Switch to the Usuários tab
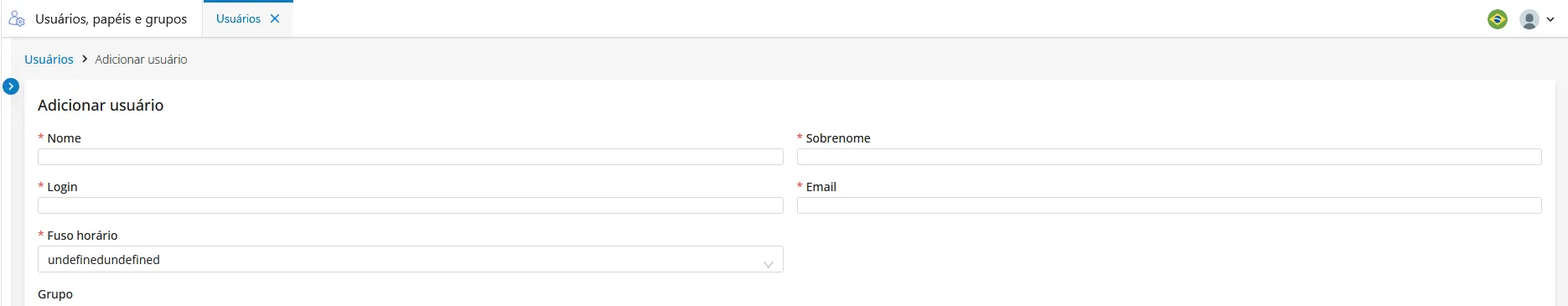 point(238,18)
